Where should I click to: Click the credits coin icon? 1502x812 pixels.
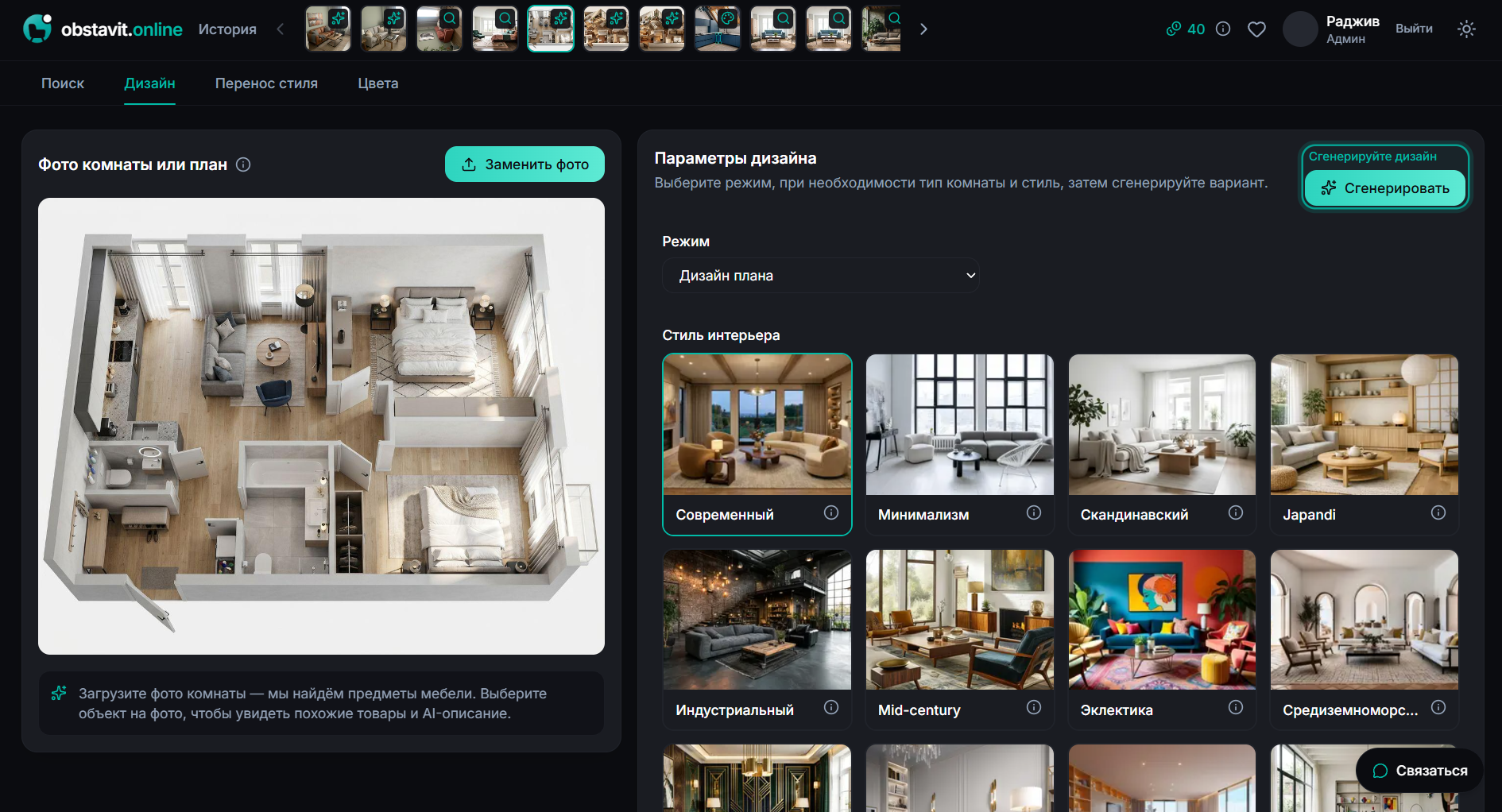click(1174, 29)
